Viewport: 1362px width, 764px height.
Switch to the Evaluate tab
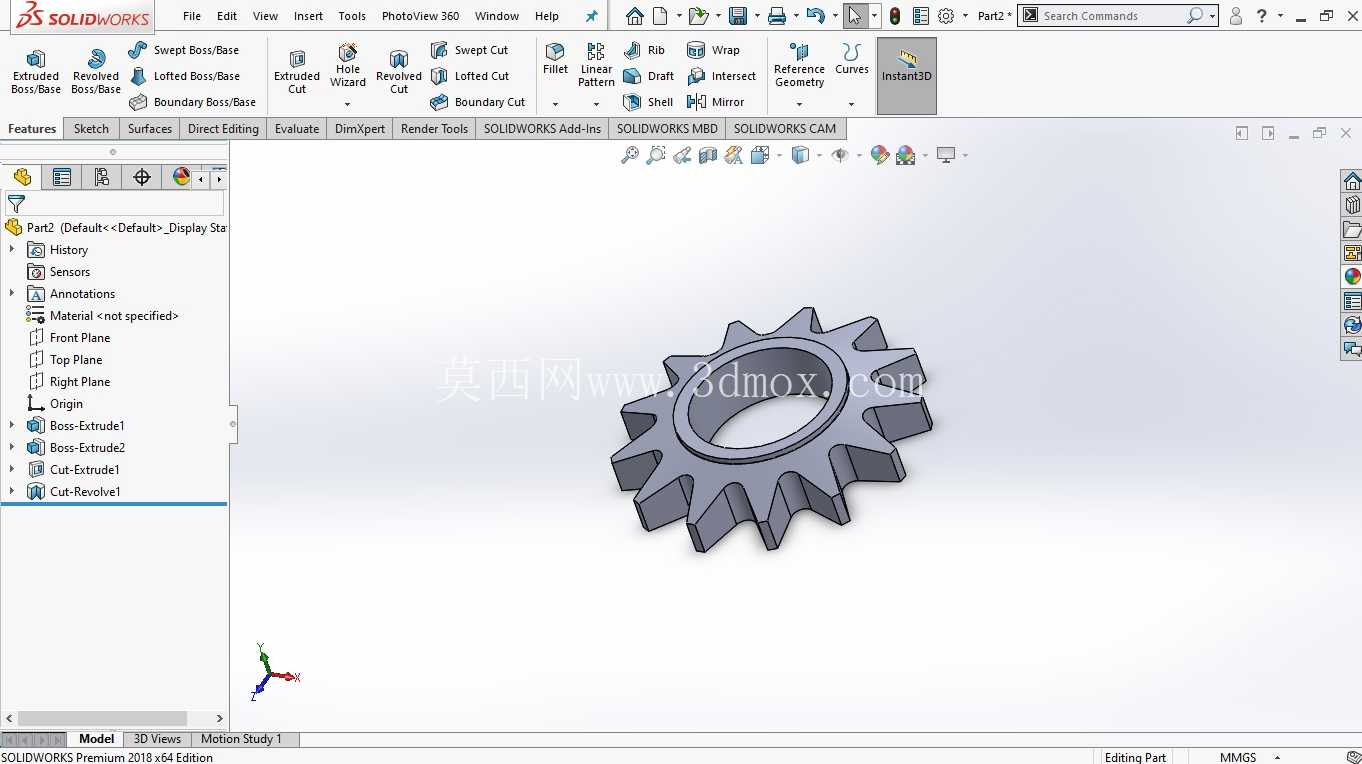pos(297,129)
